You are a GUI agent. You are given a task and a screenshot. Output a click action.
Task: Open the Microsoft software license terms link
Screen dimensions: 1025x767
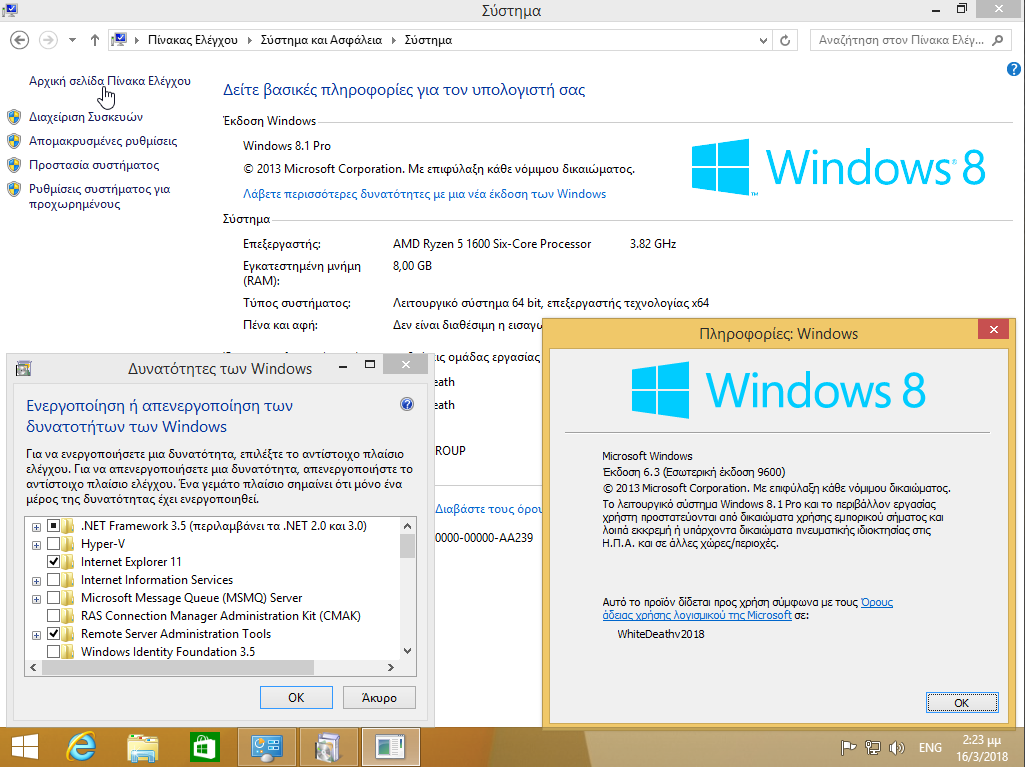tap(747, 609)
